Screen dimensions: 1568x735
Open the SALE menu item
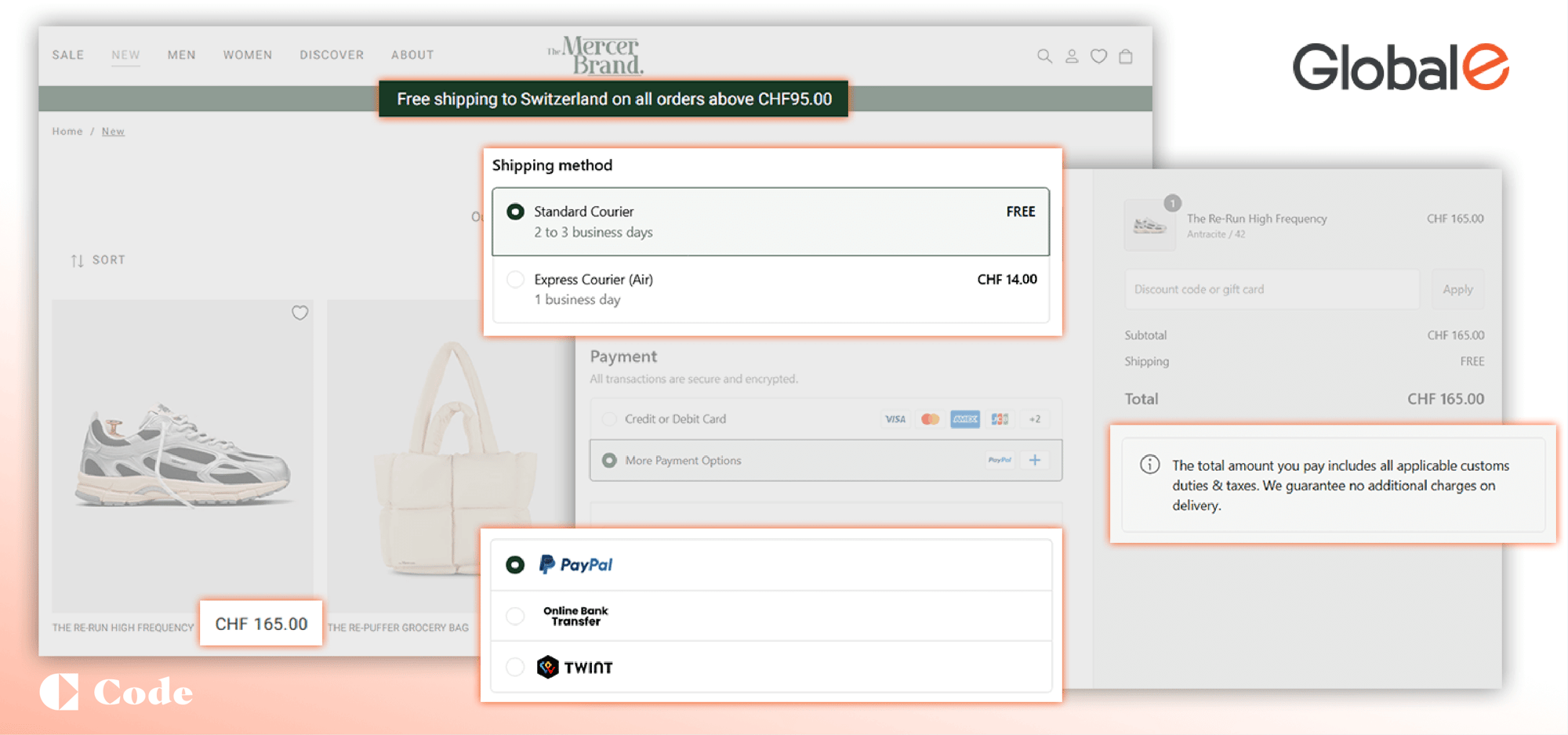click(x=68, y=55)
